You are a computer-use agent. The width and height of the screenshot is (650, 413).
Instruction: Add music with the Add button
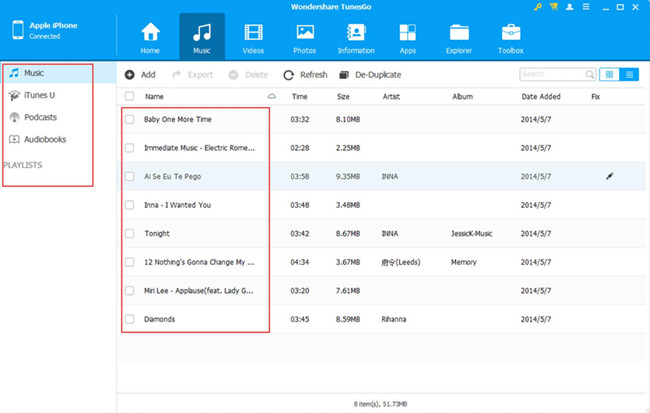tap(140, 75)
